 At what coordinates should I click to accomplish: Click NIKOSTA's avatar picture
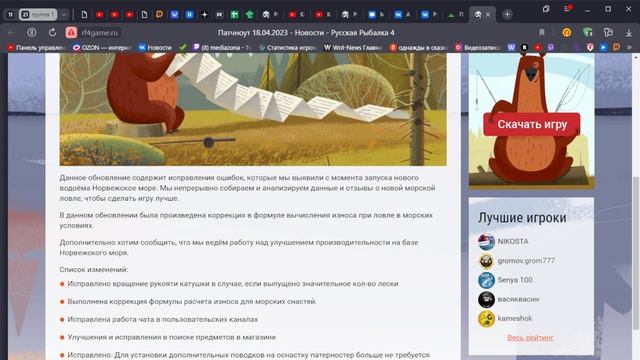click(486, 242)
